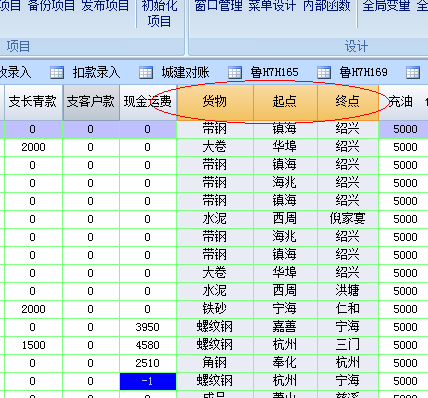
Task: Open the 鲁H7H165 tab
Action: (274, 72)
